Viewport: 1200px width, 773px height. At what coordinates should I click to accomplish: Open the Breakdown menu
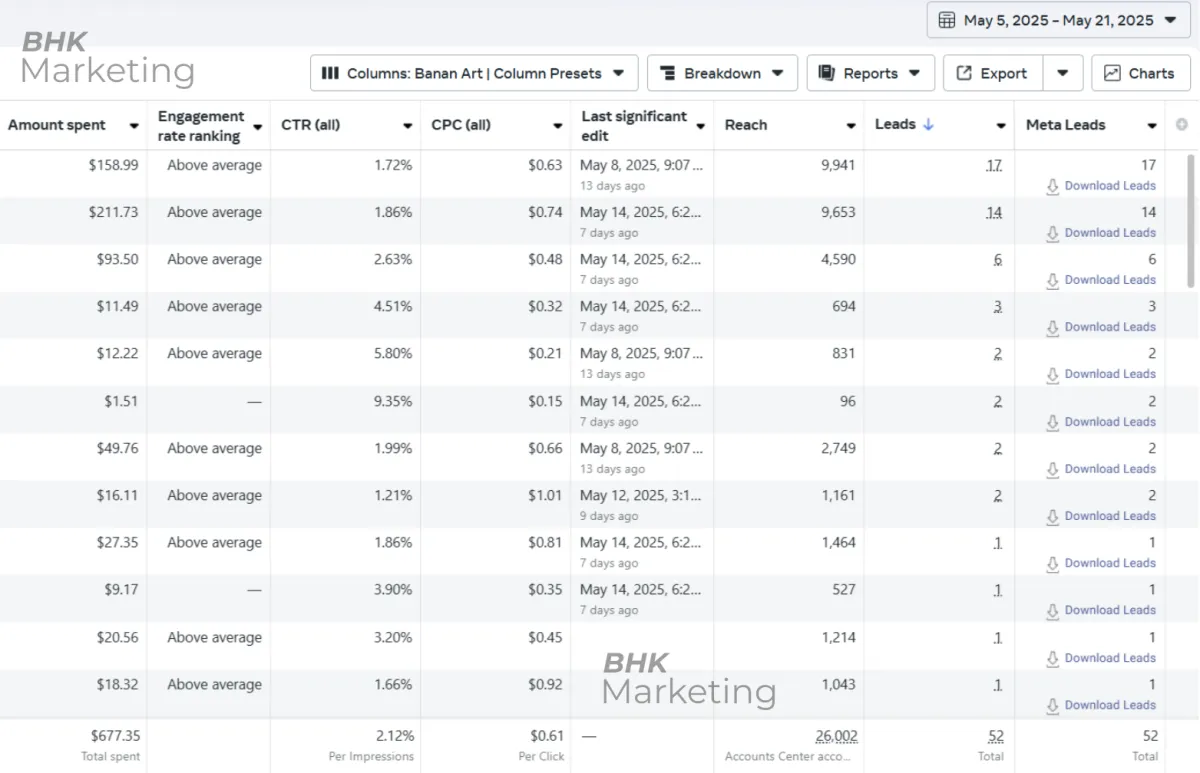tap(722, 73)
